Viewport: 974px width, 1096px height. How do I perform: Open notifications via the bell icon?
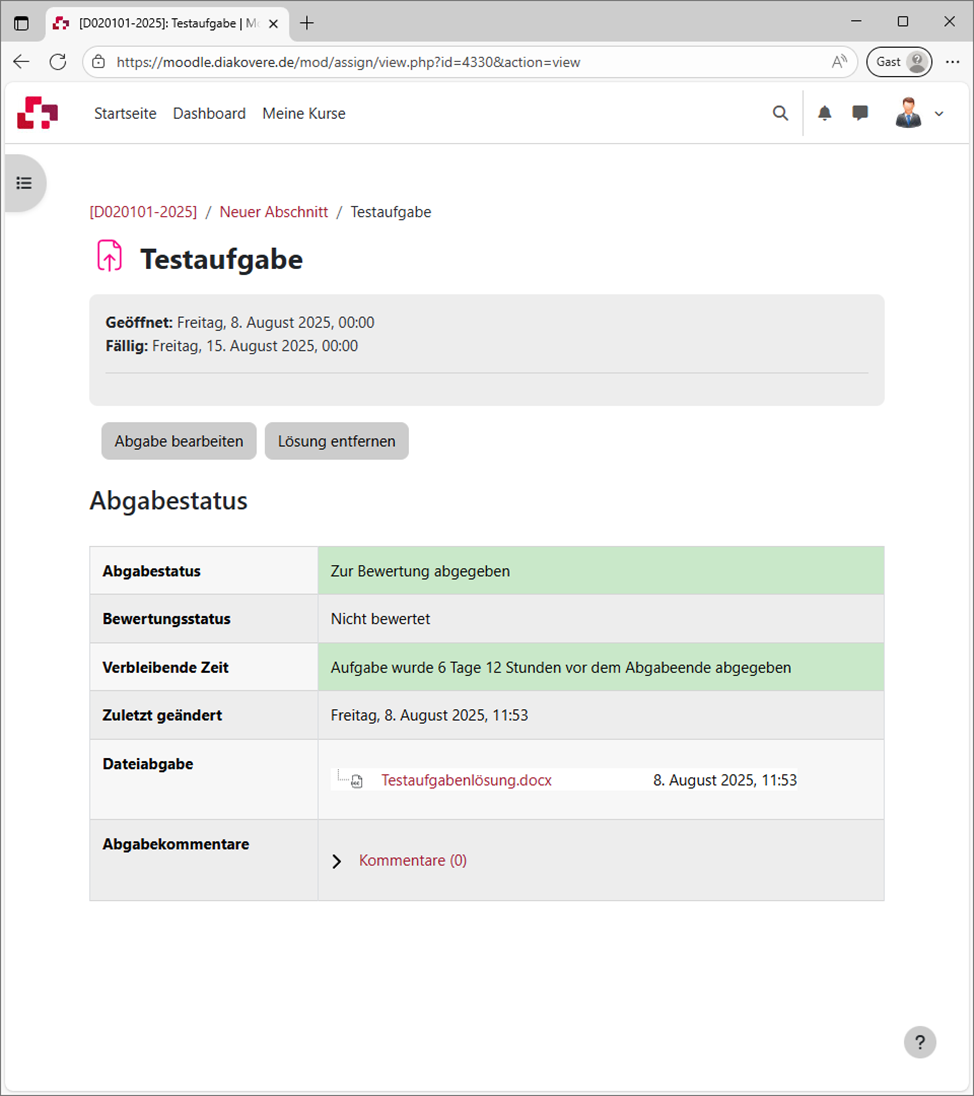click(824, 113)
